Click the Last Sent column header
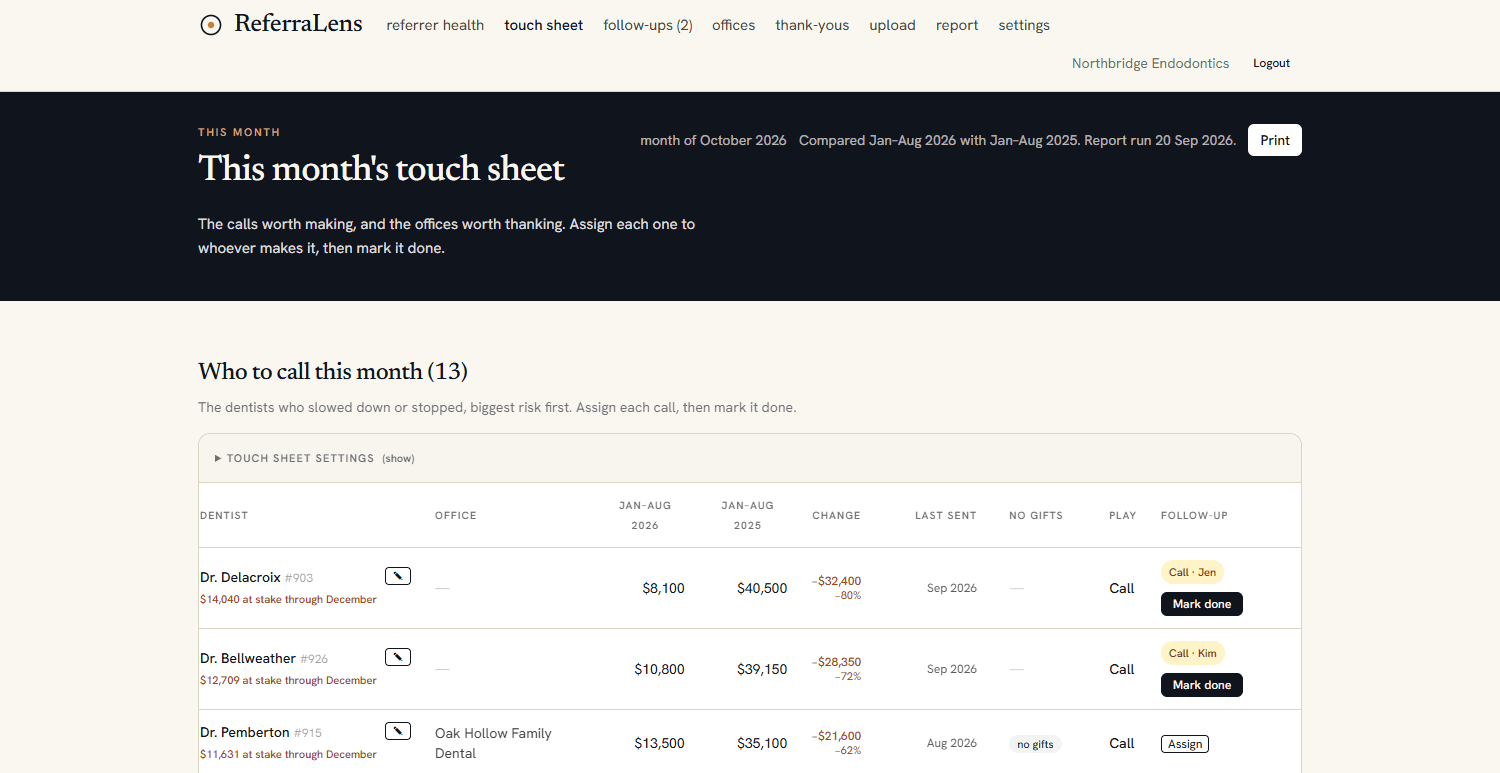 (x=946, y=515)
